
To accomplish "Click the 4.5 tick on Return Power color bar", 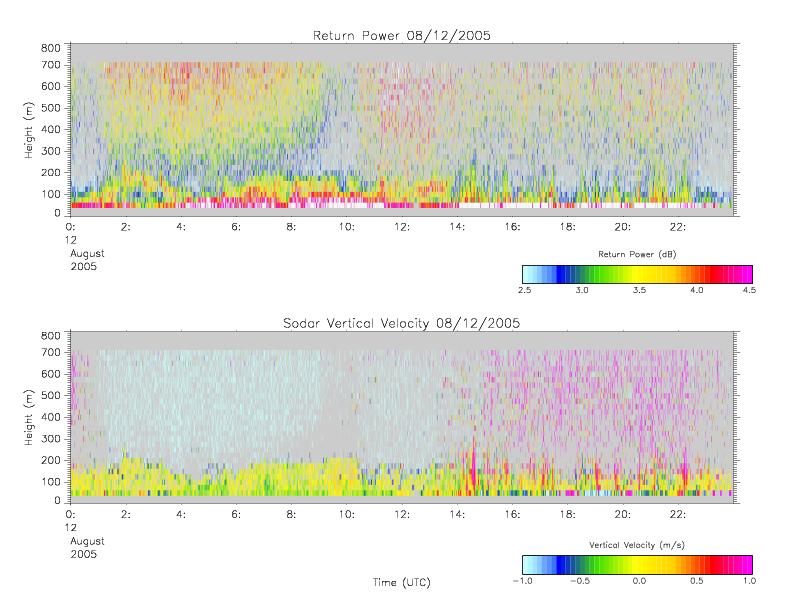I will (x=749, y=290).
